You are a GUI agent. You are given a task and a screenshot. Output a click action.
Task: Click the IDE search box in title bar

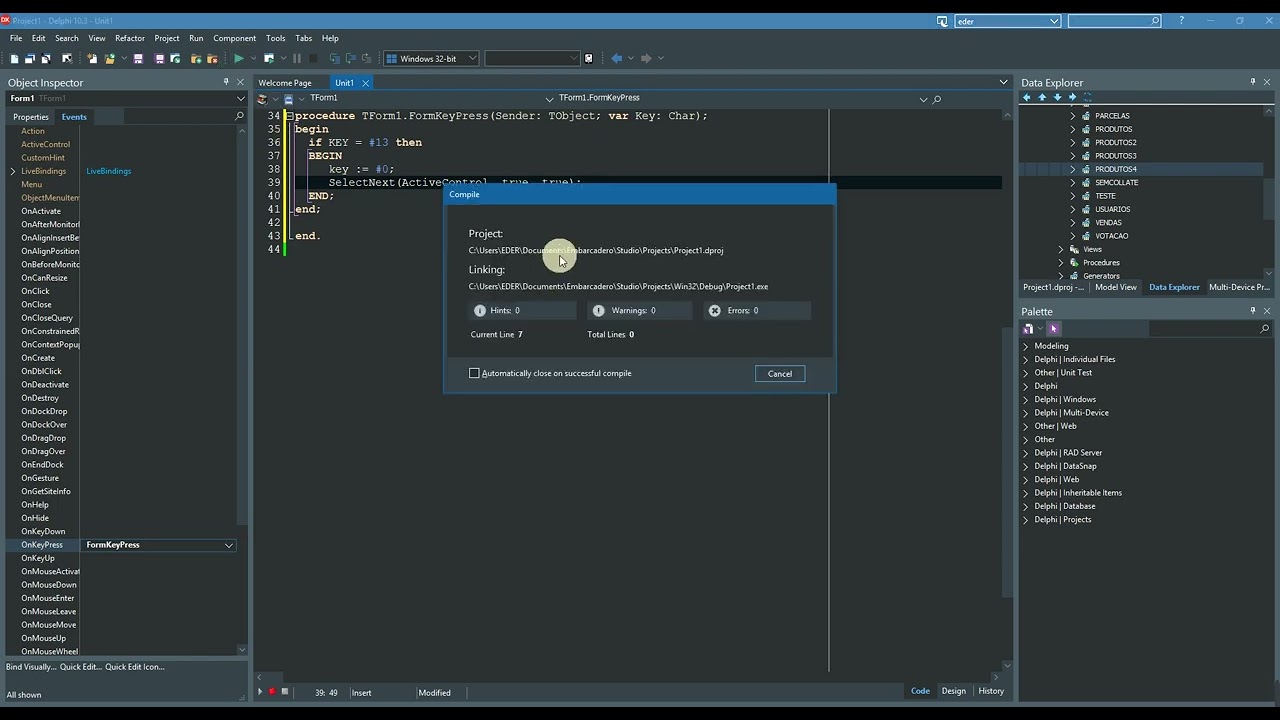tap(1114, 21)
